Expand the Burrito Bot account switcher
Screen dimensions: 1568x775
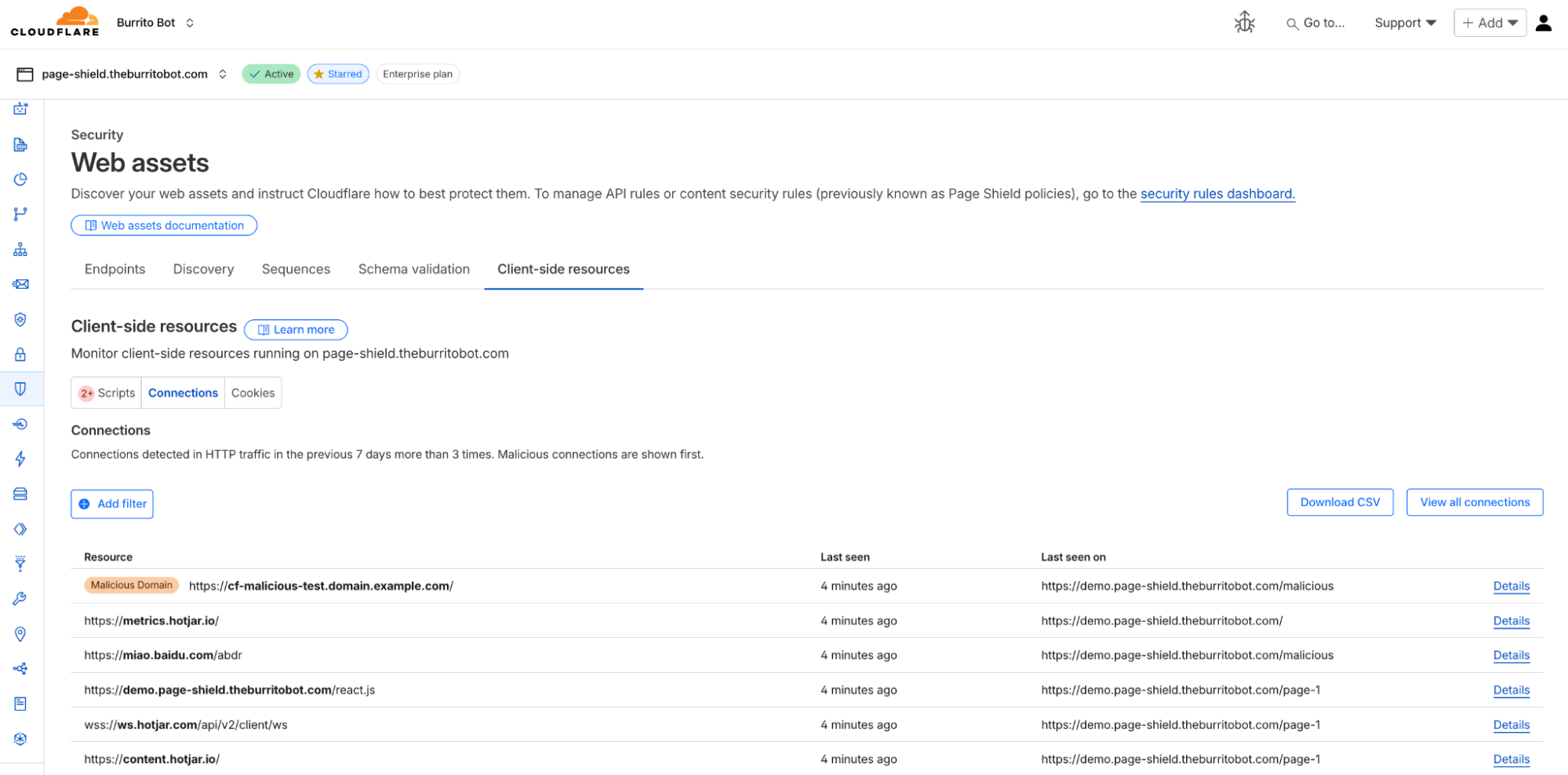(155, 23)
